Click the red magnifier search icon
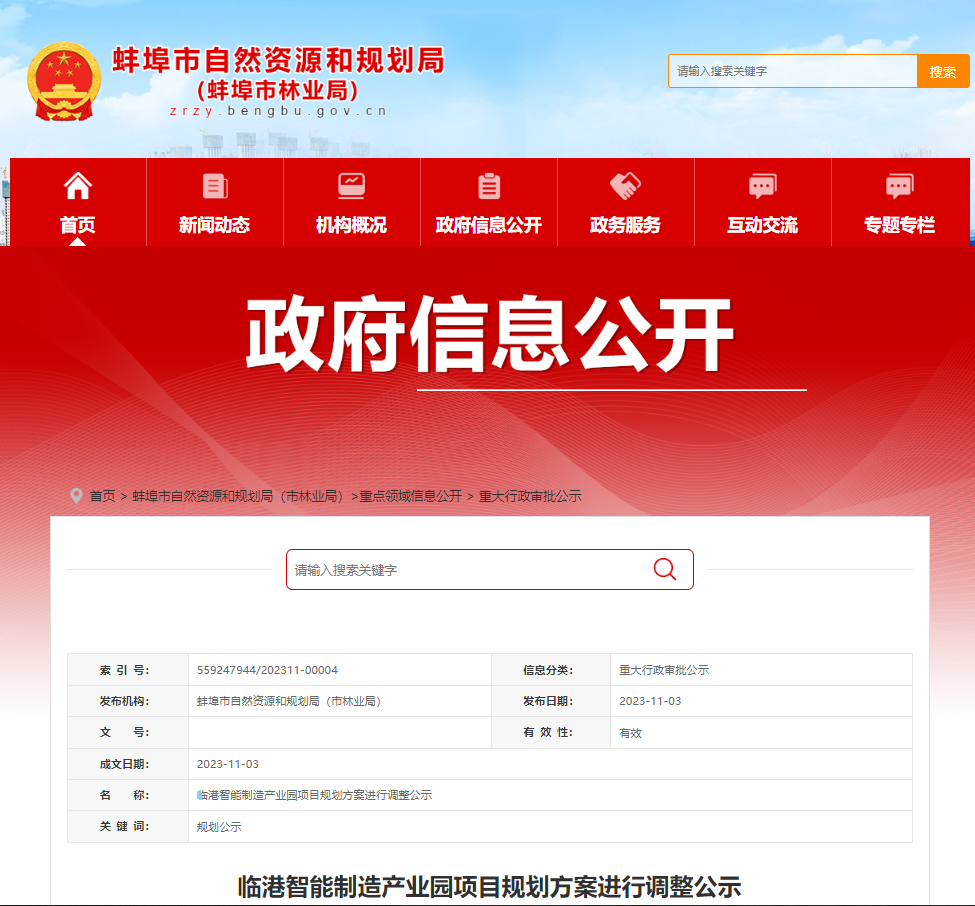The height and width of the screenshot is (906, 975). (665, 569)
